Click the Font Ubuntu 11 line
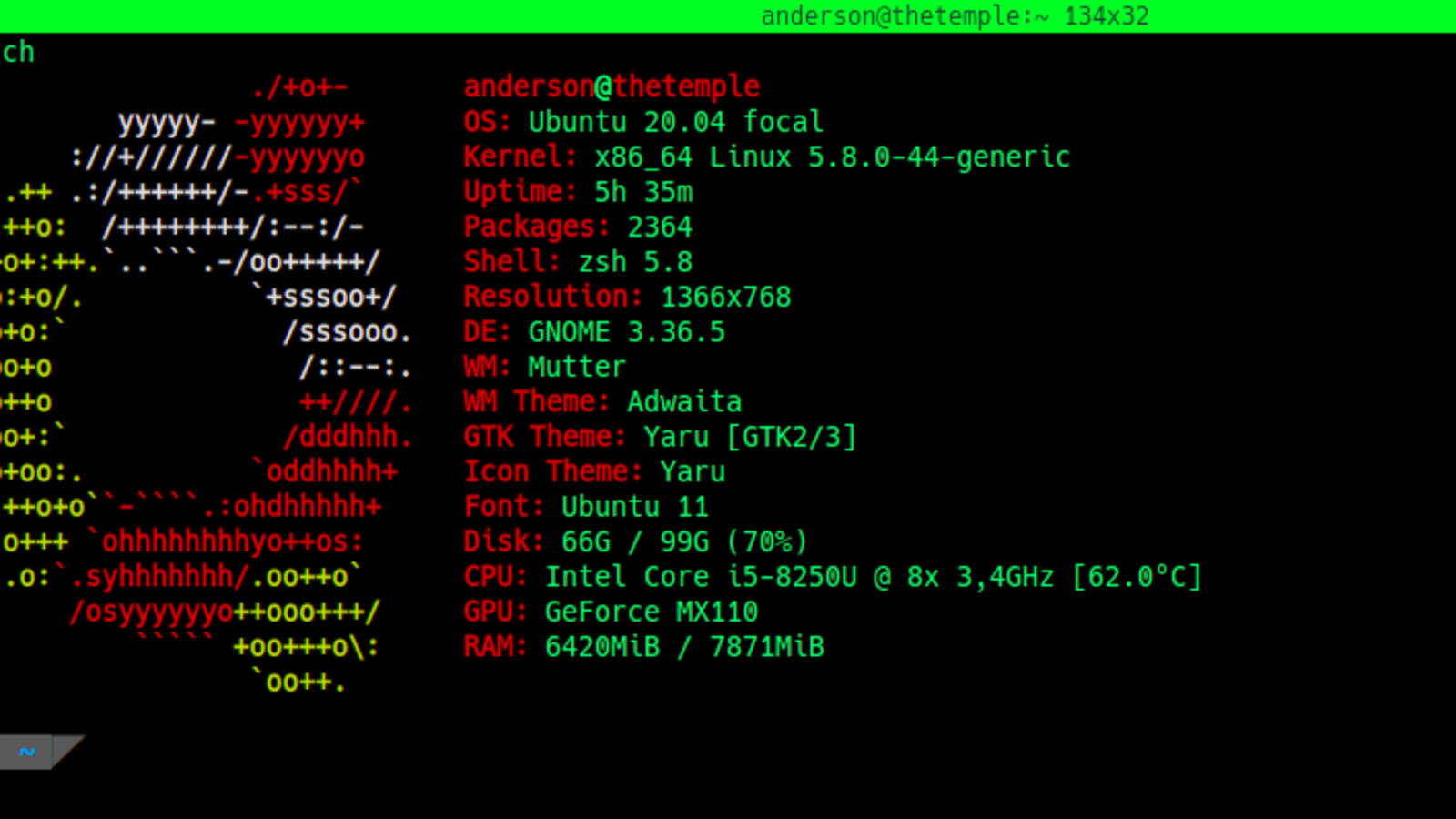 [x=586, y=507]
